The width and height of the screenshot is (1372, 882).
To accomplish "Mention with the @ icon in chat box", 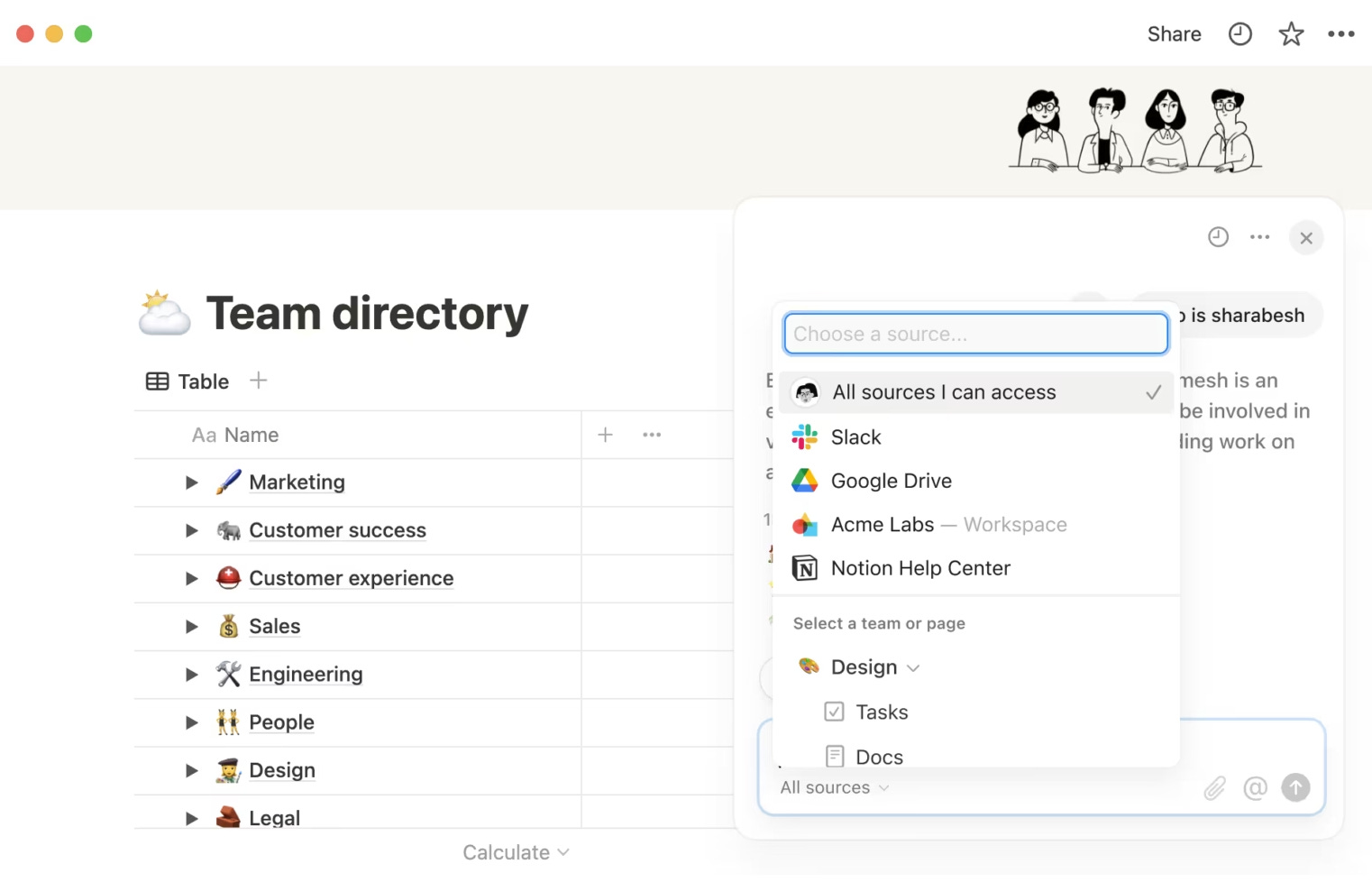I will click(x=1255, y=788).
